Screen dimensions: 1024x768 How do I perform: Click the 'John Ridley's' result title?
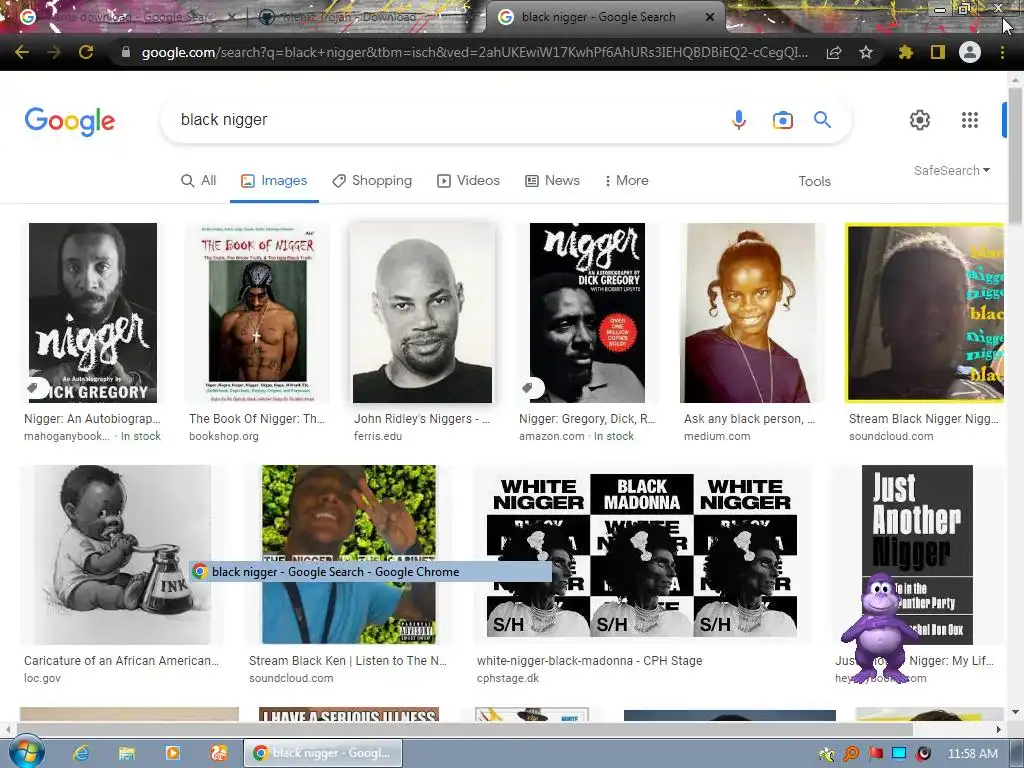click(x=422, y=419)
